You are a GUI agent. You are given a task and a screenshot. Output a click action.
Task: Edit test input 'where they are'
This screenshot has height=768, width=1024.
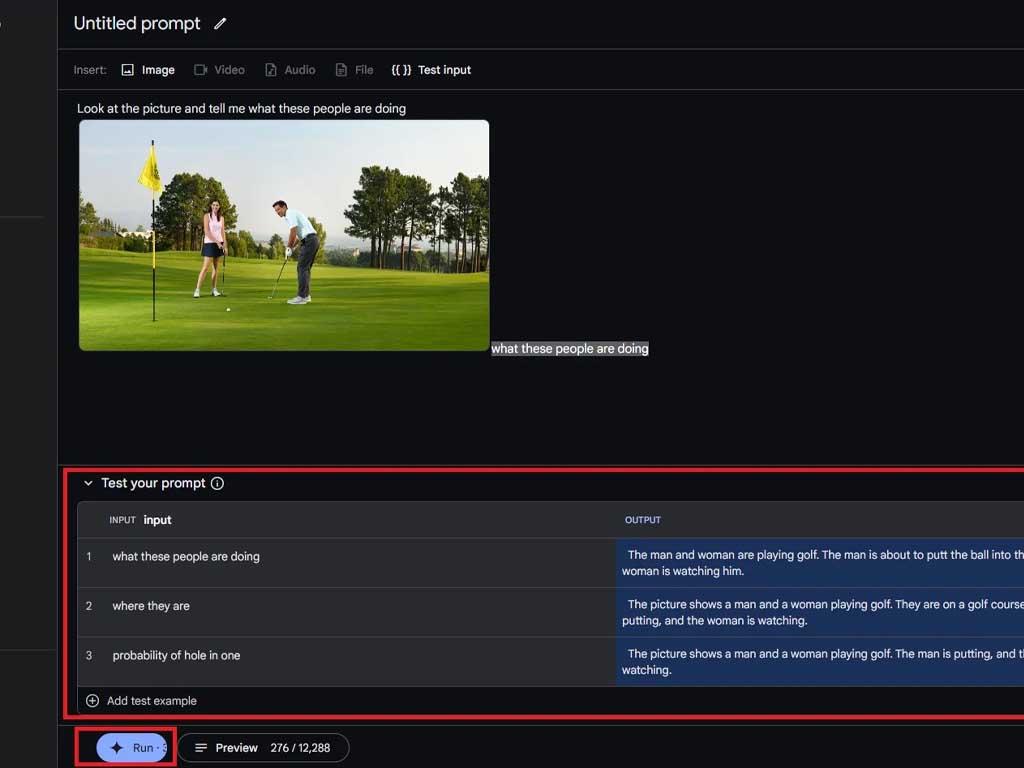coord(151,606)
